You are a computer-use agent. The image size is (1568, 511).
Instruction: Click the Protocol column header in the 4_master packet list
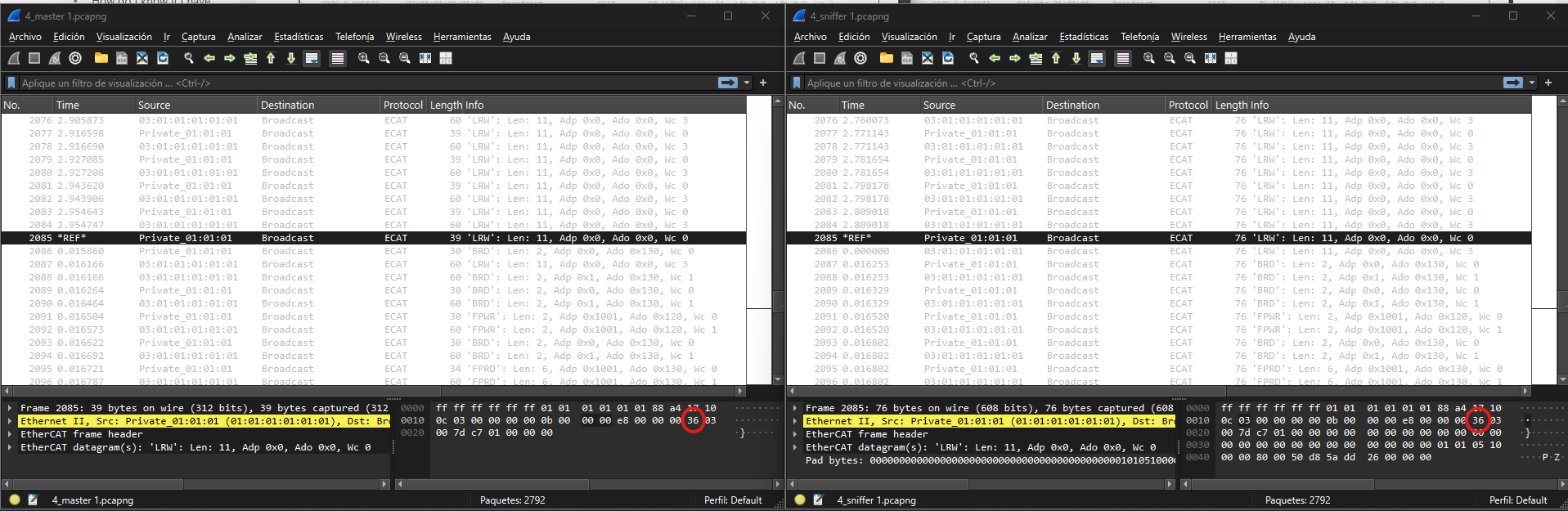coord(402,105)
